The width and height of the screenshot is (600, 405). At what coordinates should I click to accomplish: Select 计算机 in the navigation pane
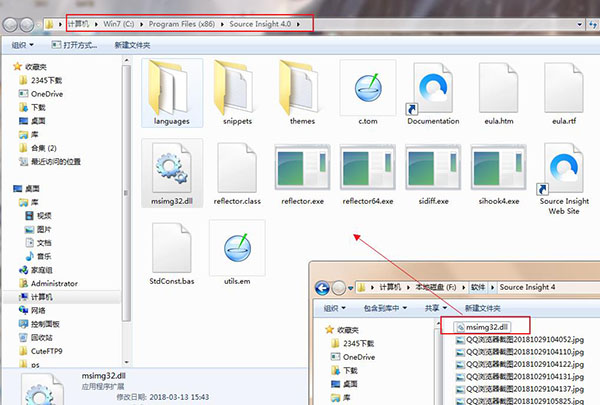click(36, 297)
